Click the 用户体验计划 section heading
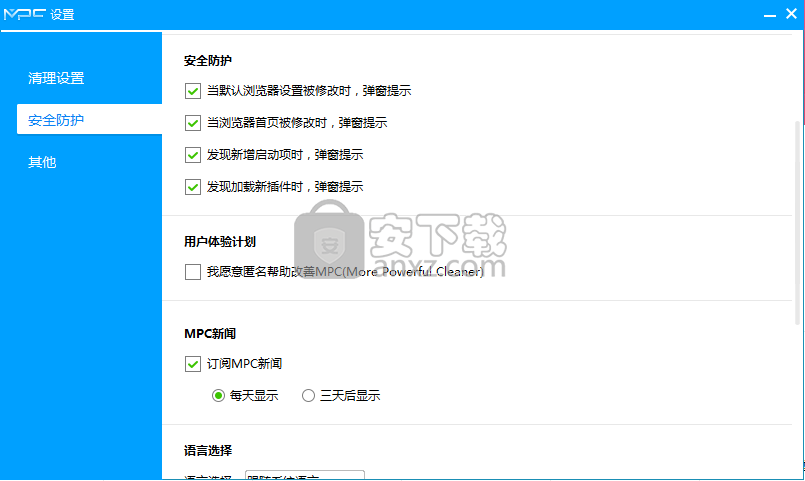The image size is (805, 481). [220, 242]
